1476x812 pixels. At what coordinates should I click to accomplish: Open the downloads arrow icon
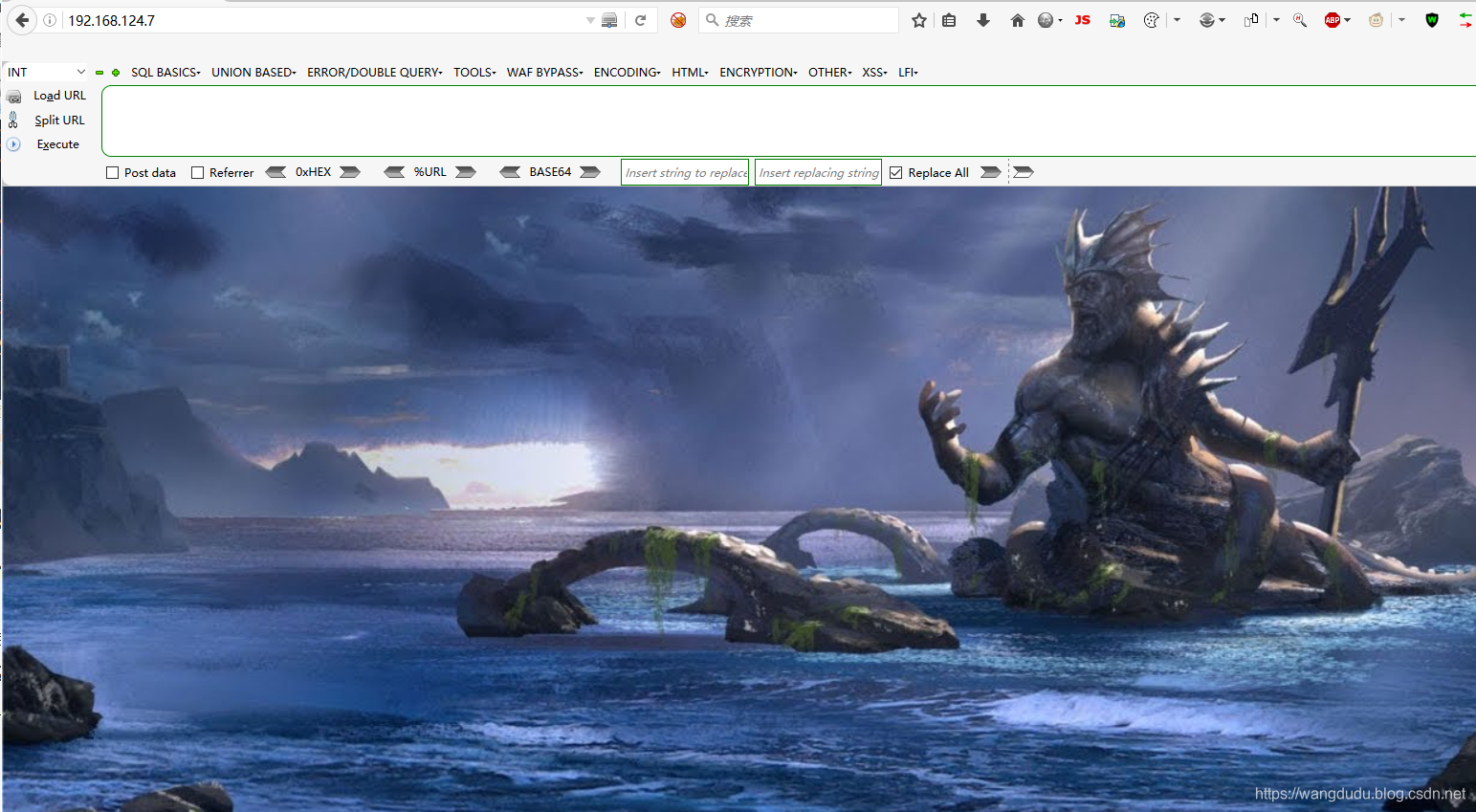(x=982, y=20)
